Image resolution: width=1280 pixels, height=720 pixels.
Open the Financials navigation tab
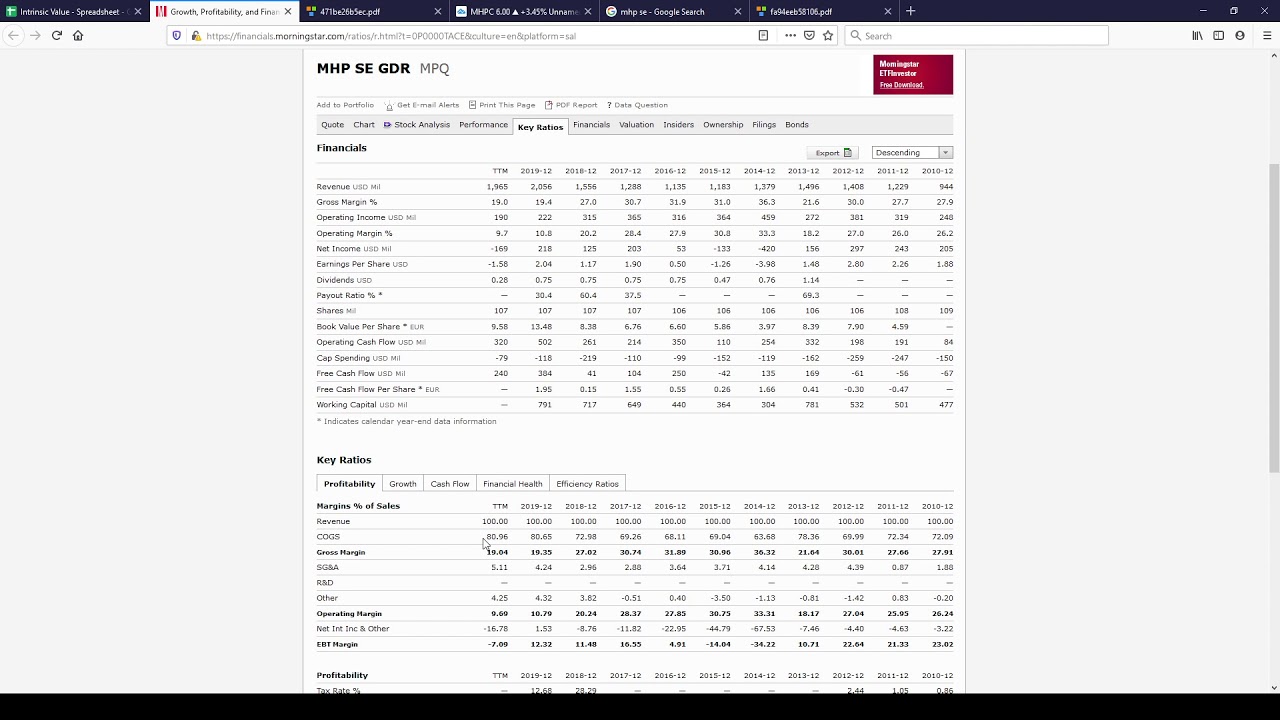pyautogui.click(x=591, y=125)
